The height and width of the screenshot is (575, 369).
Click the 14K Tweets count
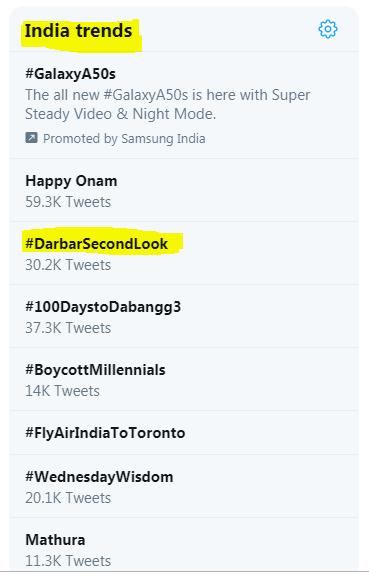pos(62,391)
